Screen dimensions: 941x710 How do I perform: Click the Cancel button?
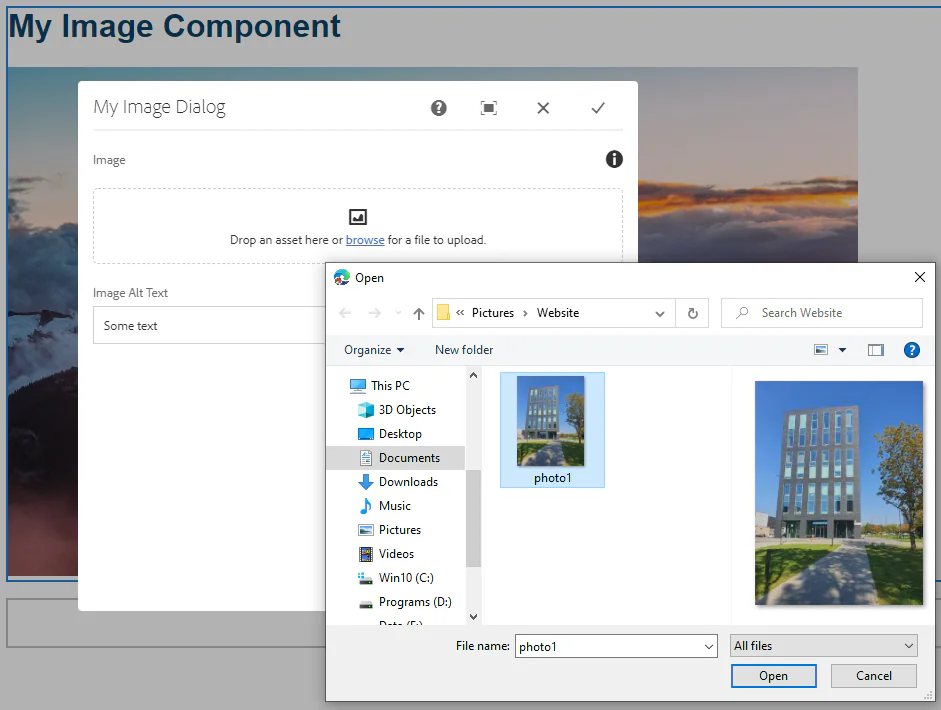873,676
